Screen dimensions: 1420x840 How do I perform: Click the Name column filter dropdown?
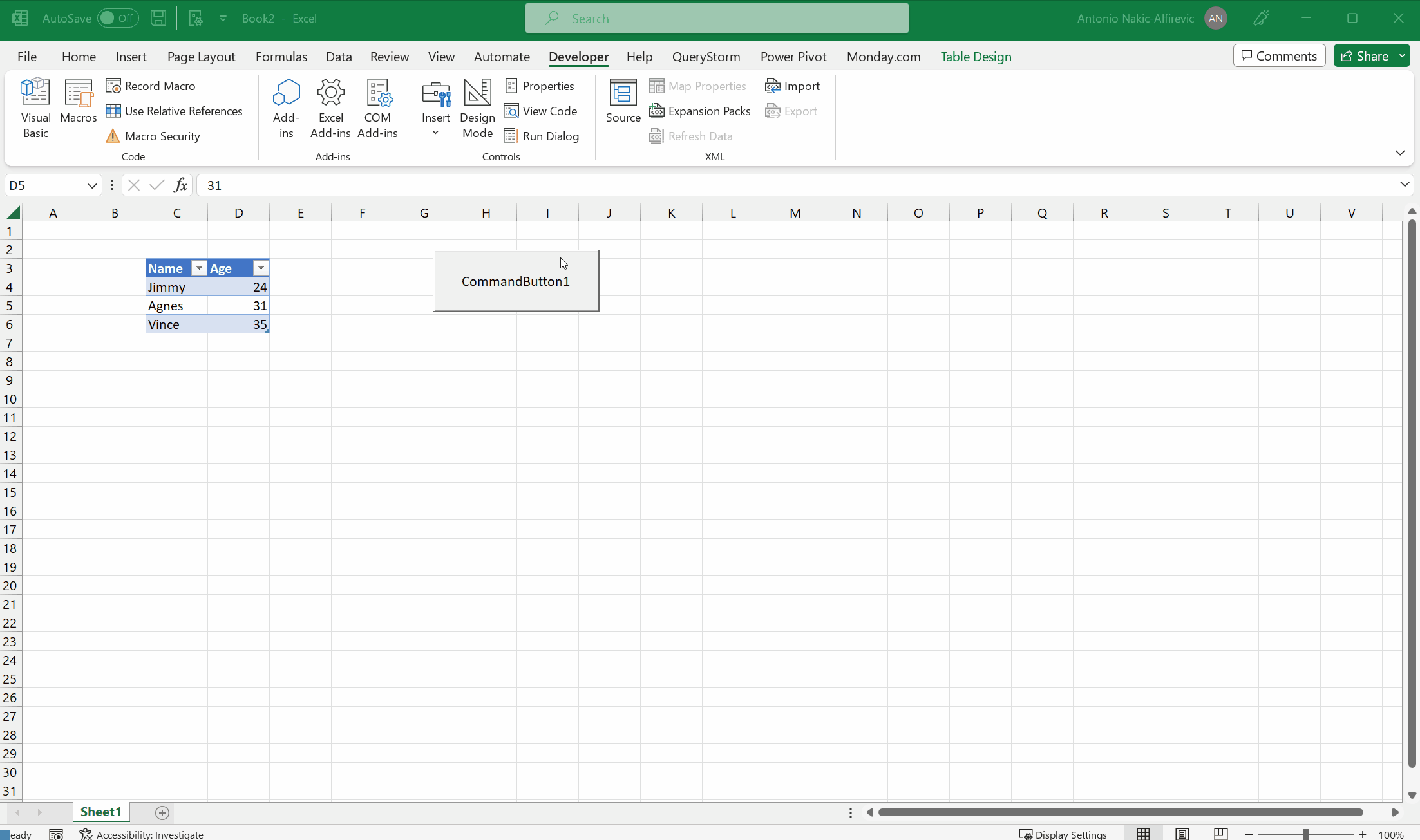point(198,268)
